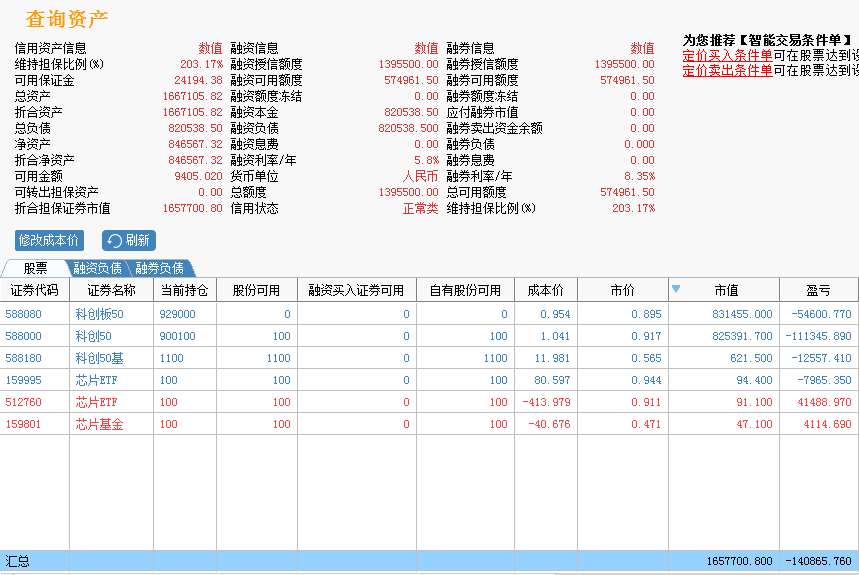Image resolution: width=859 pixels, height=575 pixels.
Task: Click market value 825391.700
Action: point(742,336)
